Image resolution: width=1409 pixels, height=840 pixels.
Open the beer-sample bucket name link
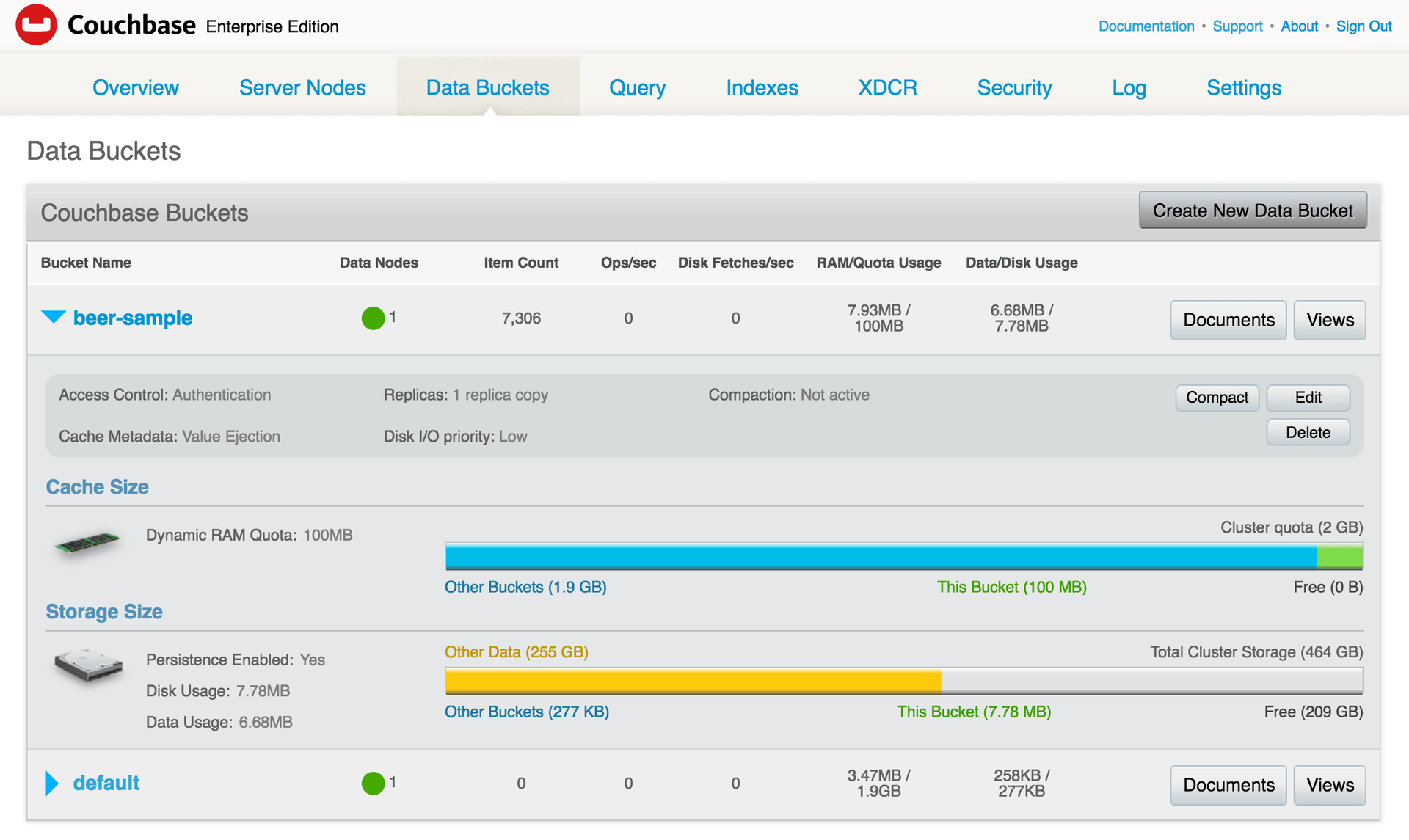pyautogui.click(x=132, y=318)
